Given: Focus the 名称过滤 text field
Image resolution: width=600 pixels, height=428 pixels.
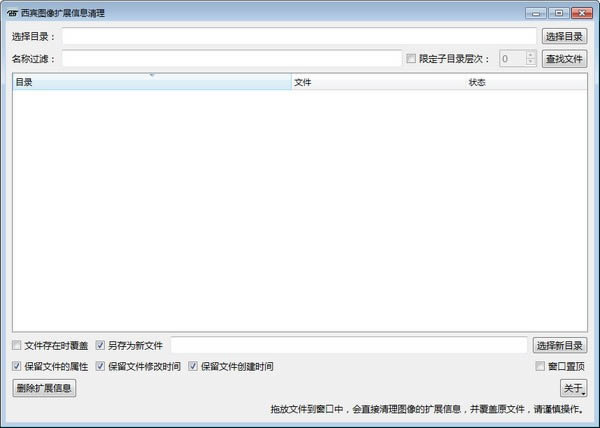Looking at the screenshot, I should [231, 59].
